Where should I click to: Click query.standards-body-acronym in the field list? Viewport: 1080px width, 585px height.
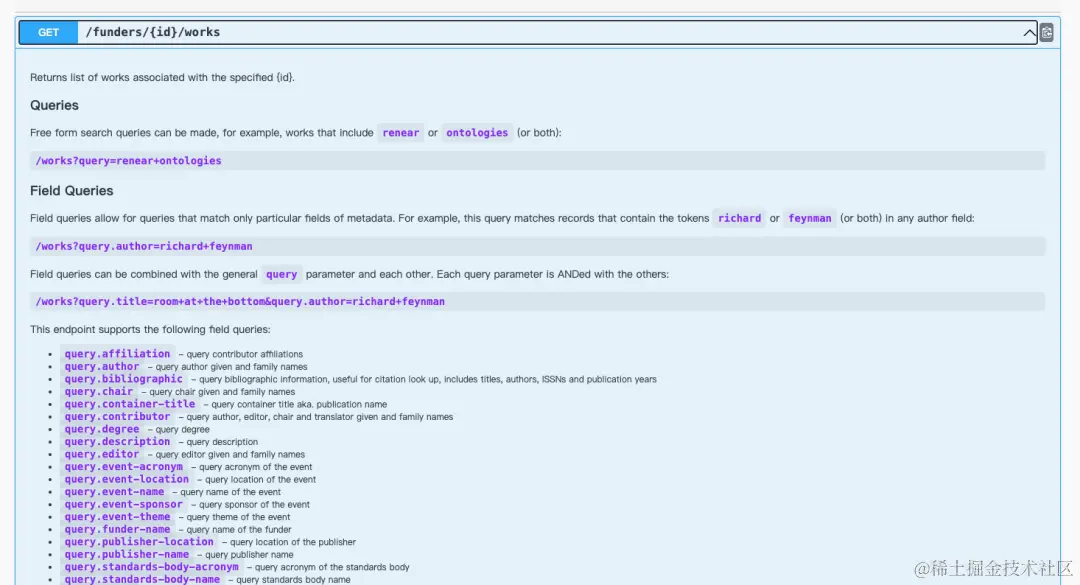[x=152, y=566]
